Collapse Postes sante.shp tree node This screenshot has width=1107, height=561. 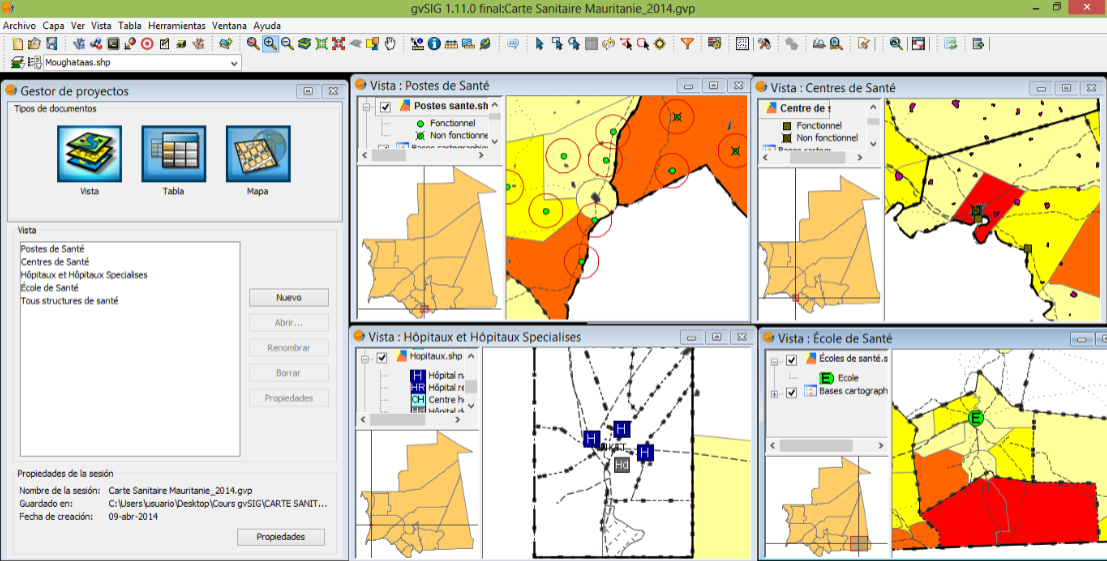click(367, 107)
